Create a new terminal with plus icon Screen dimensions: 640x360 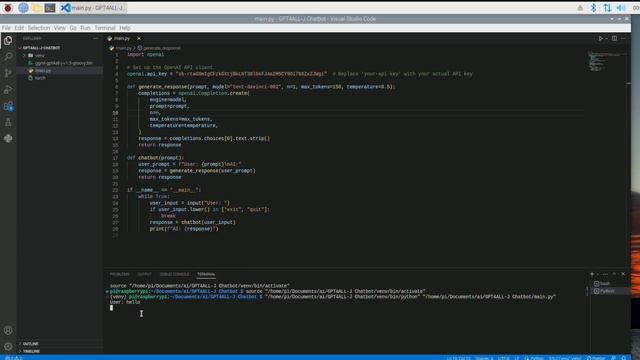pos(592,274)
